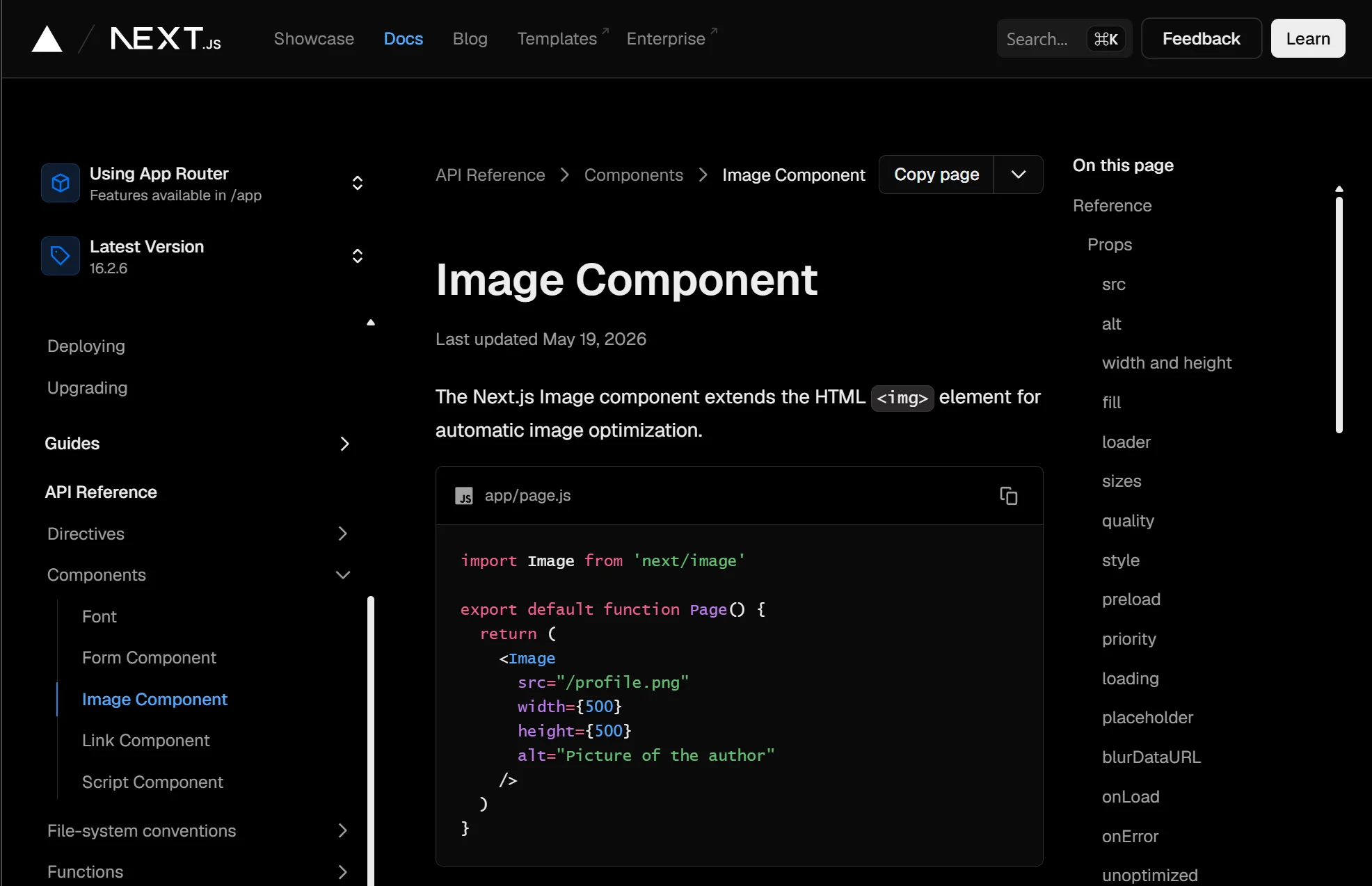Open Components breadcrumb link

click(x=634, y=175)
